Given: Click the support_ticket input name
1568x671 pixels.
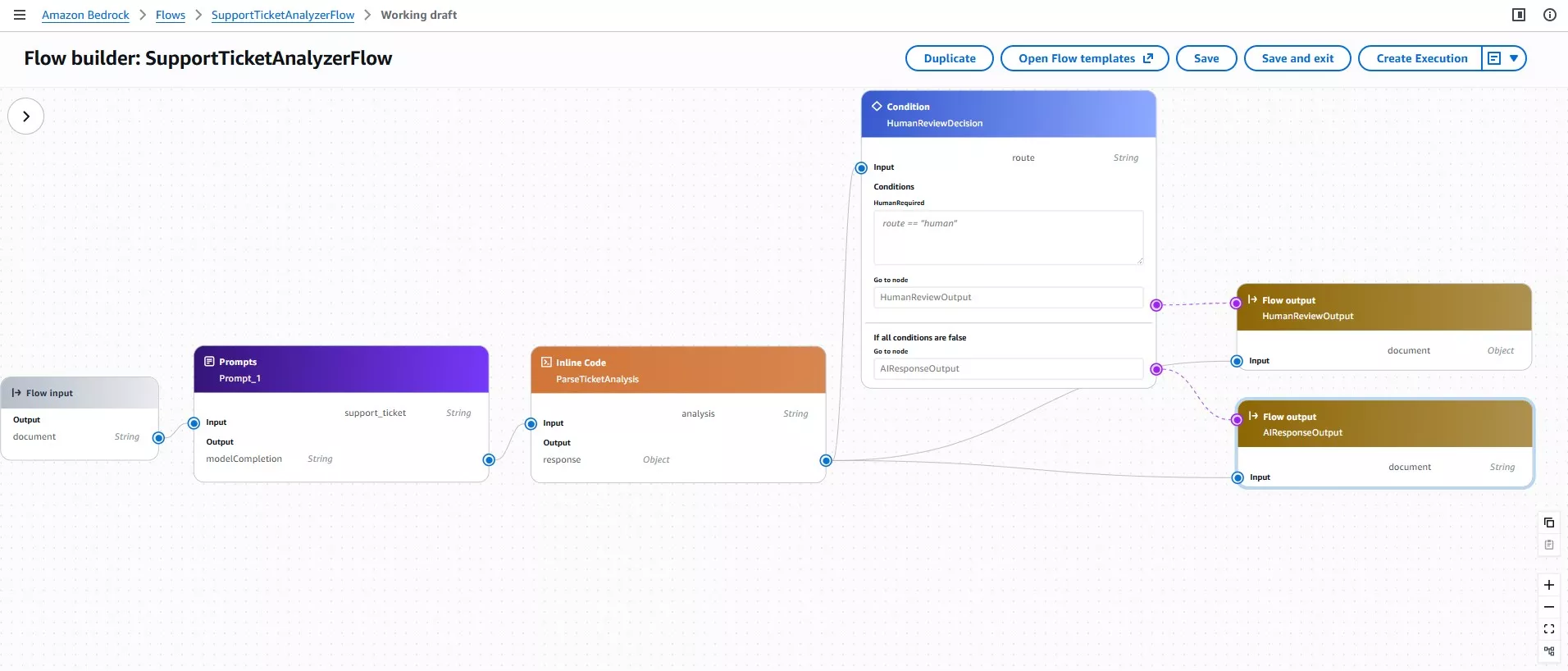Looking at the screenshot, I should point(375,413).
